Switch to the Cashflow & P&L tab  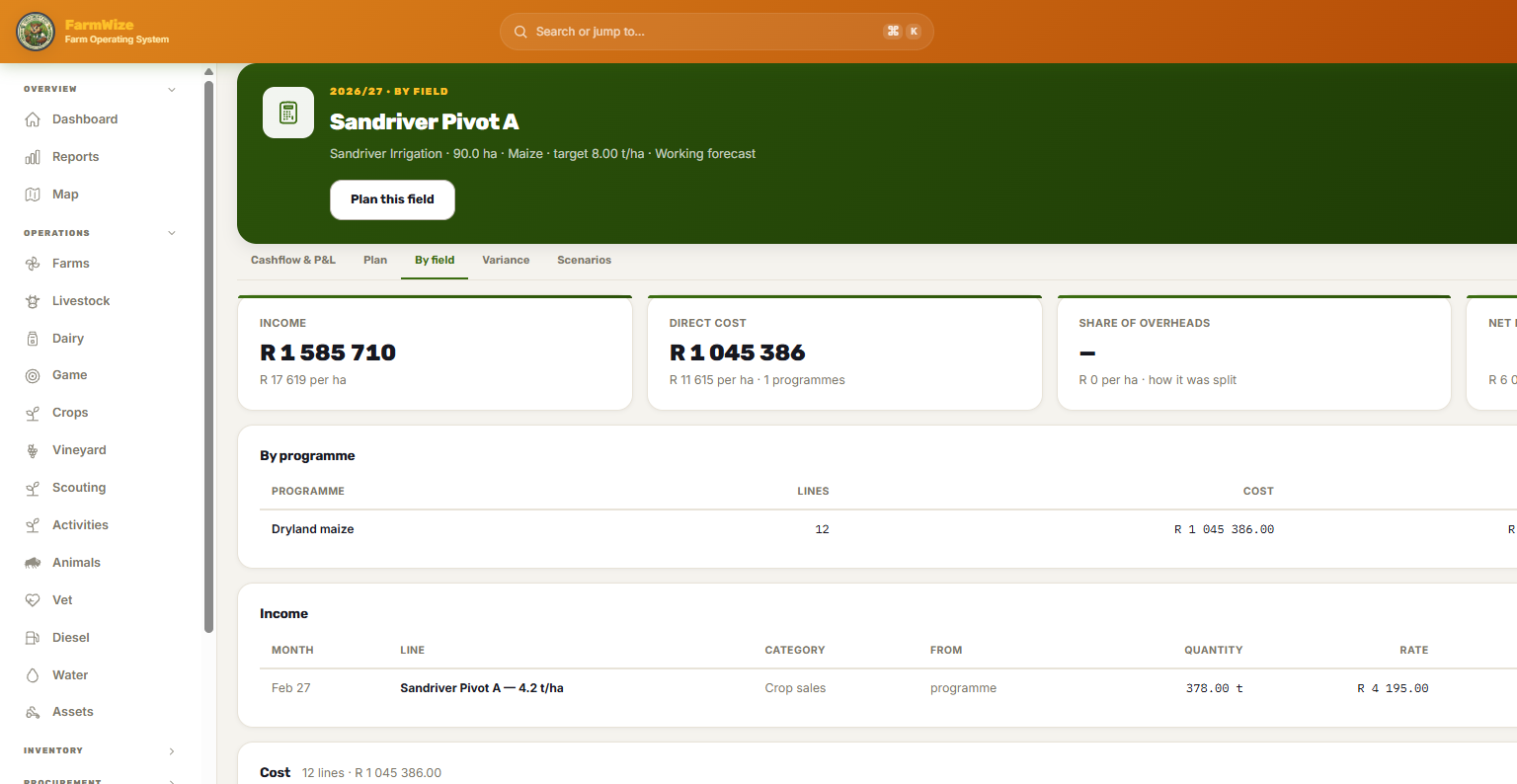(293, 261)
